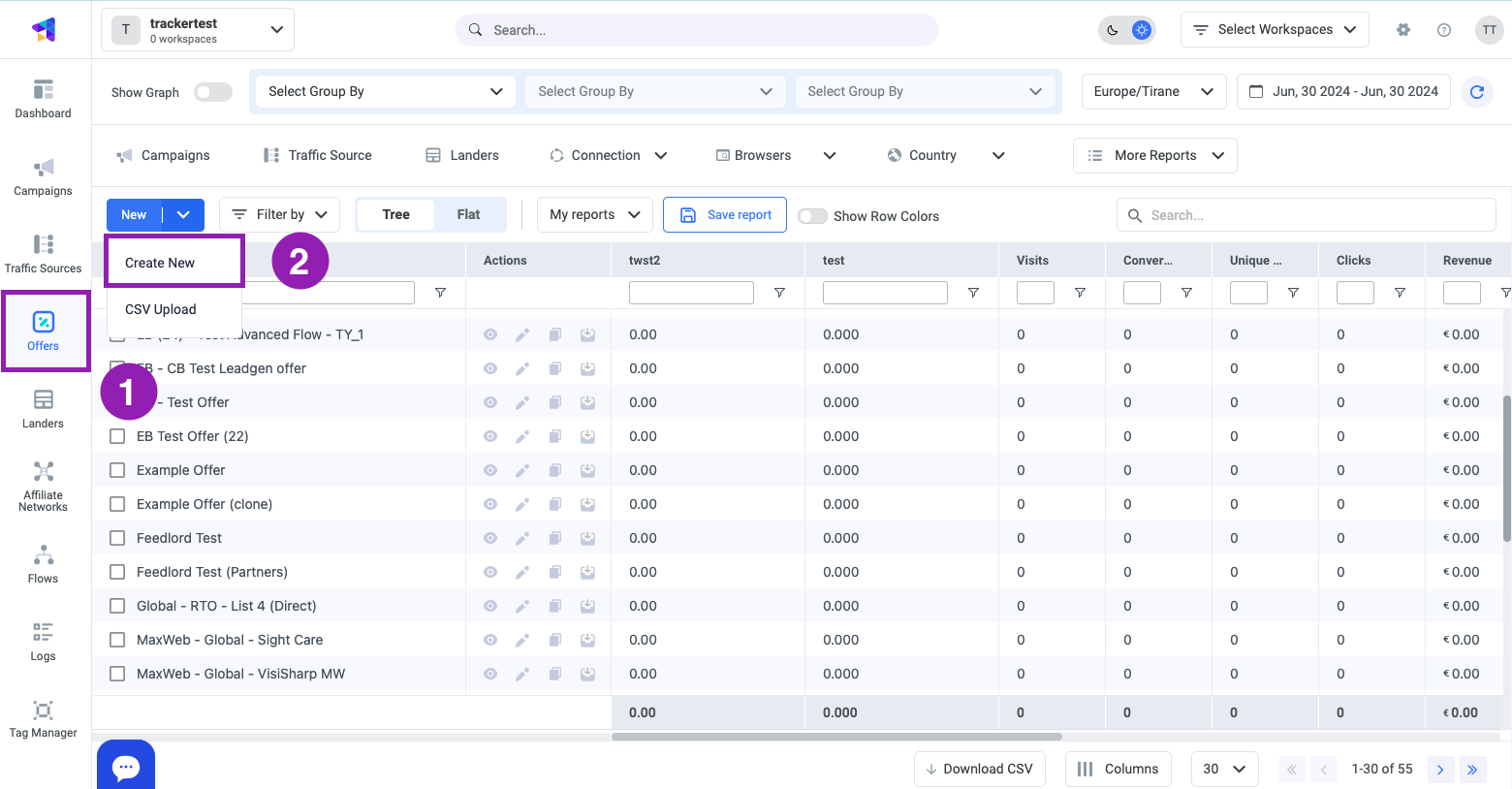Viewport: 1512px width, 789px height.
Task: Expand the More Reports dropdown
Action: click(x=1154, y=155)
